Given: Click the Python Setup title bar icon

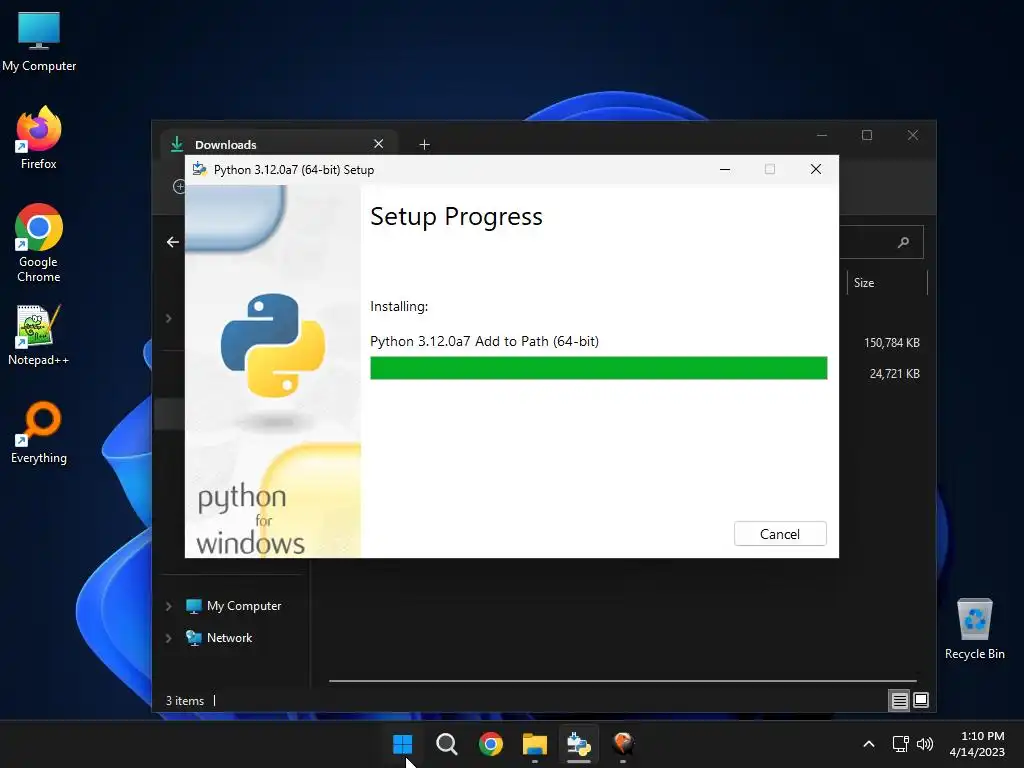Looking at the screenshot, I should coord(199,170).
